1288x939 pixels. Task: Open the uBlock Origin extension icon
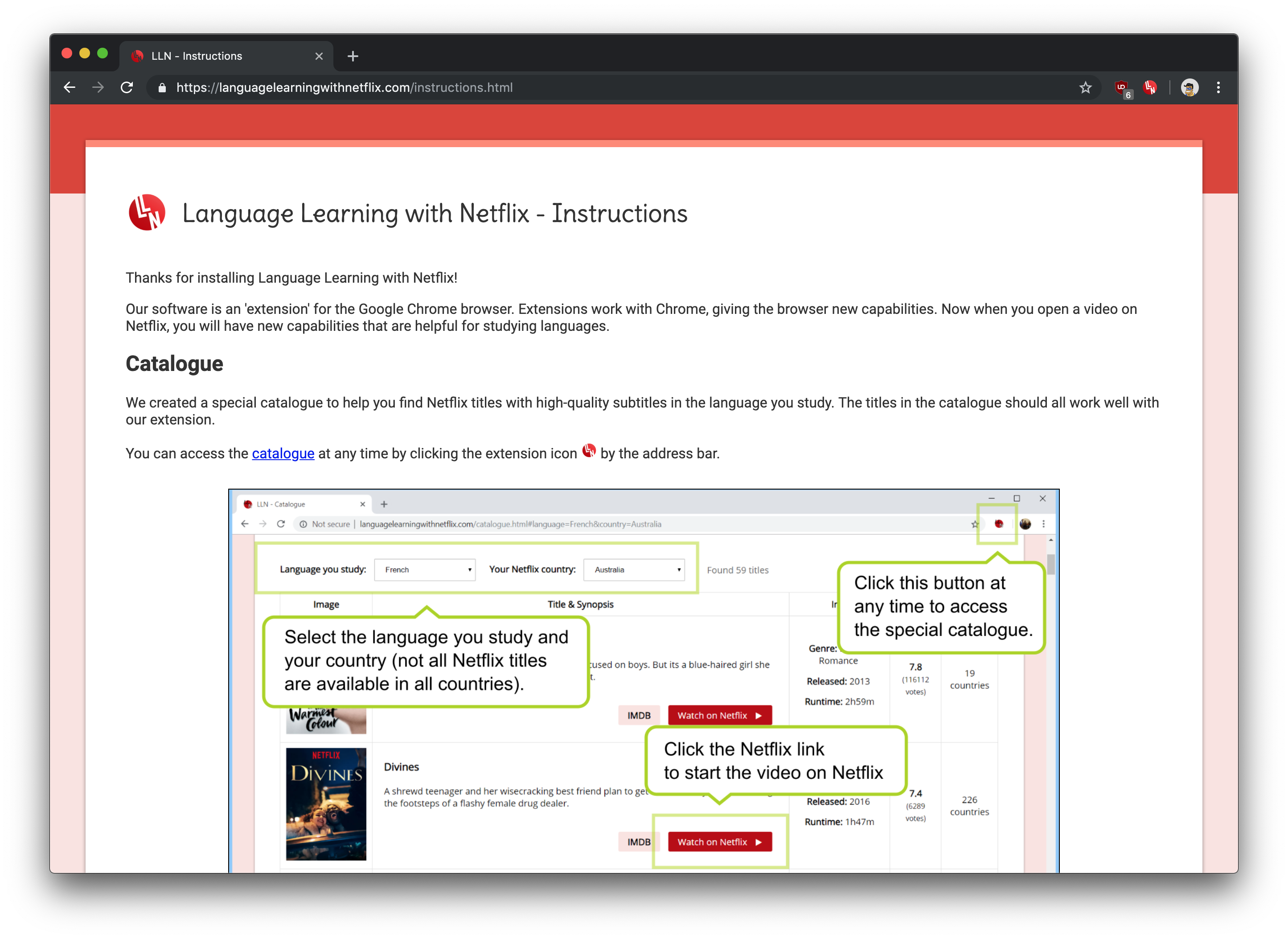(1121, 87)
